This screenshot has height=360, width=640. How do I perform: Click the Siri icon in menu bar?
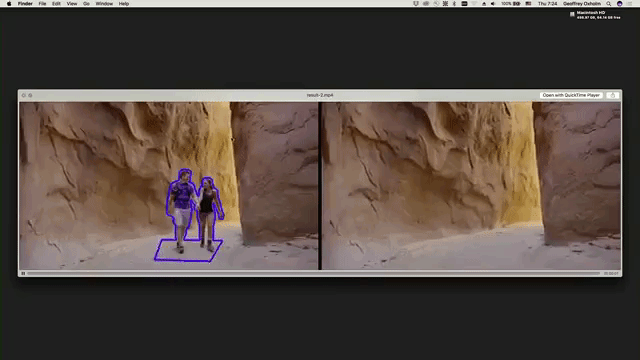pyautogui.click(x=620, y=4)
